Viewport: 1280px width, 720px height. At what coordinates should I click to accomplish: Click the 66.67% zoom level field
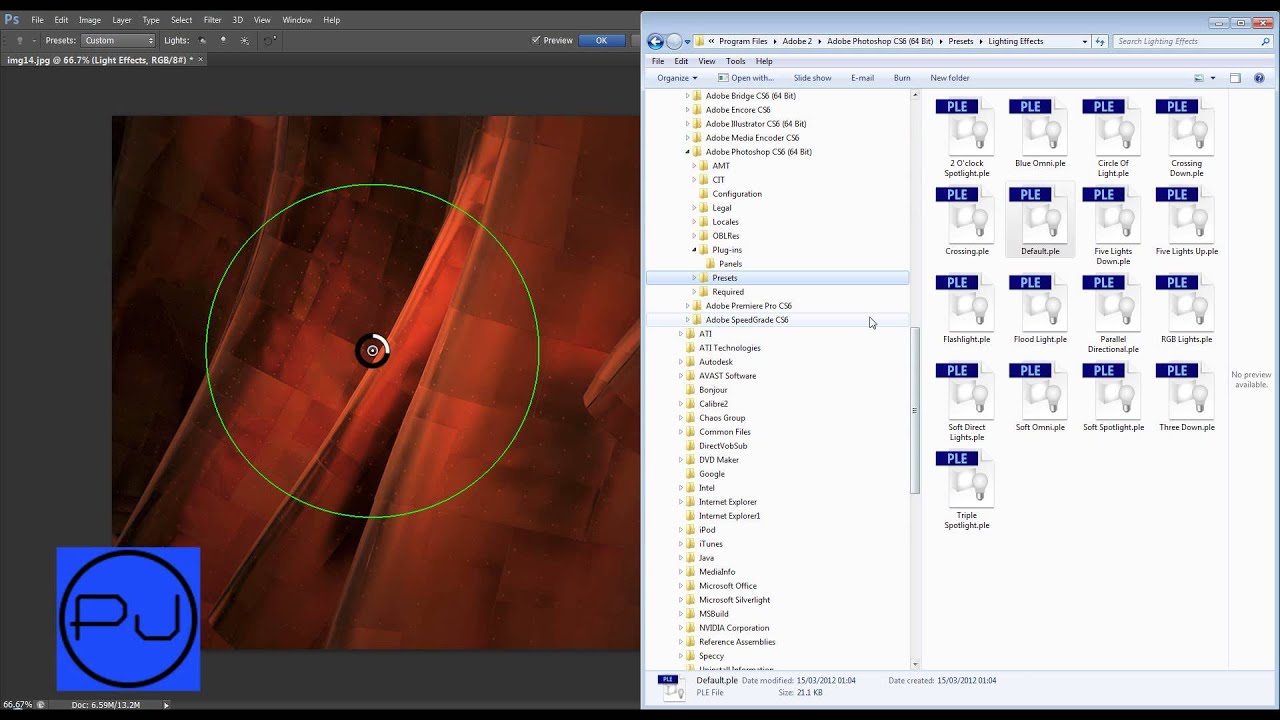[17, 705]
